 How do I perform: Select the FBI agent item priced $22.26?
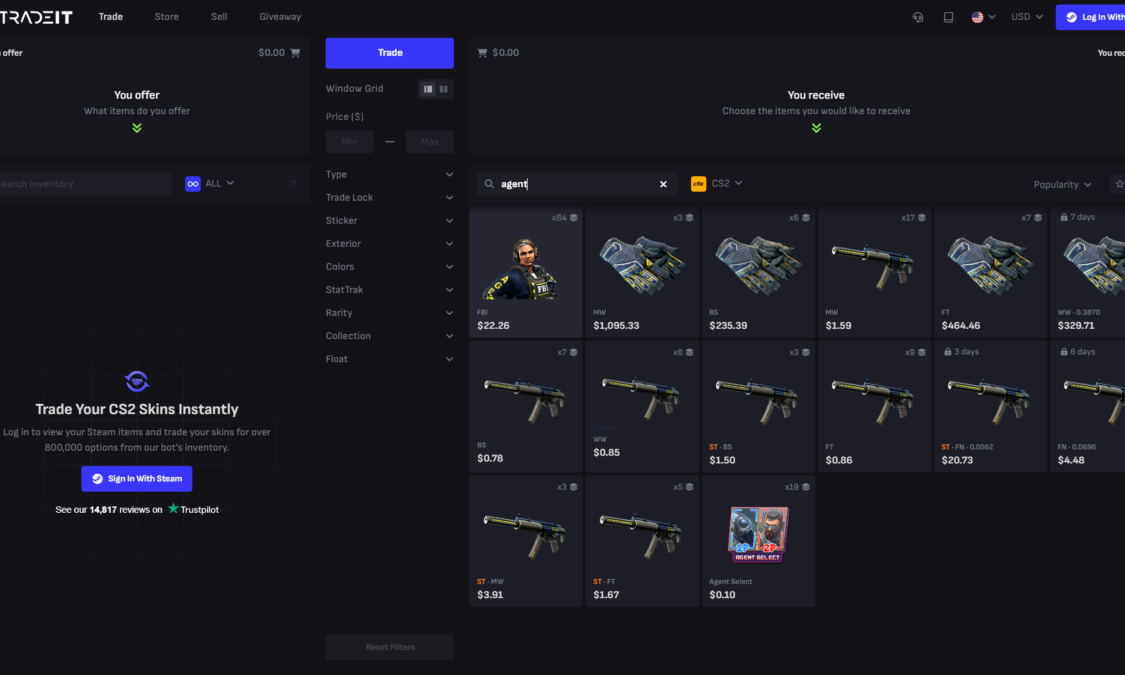[x=526, y=273]
